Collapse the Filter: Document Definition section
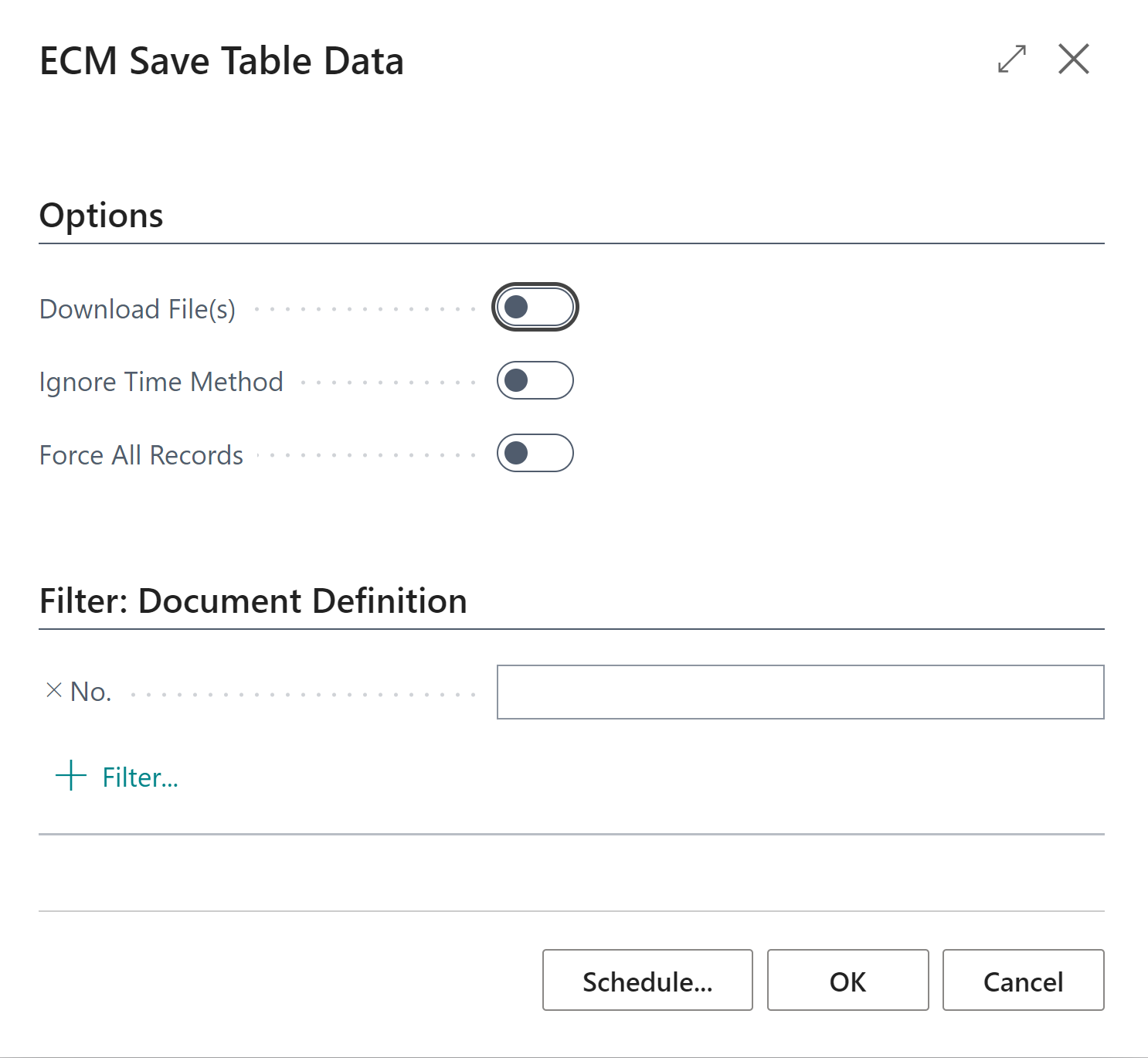Screen dimensions: 1148x1058 [x=253, y=601]
